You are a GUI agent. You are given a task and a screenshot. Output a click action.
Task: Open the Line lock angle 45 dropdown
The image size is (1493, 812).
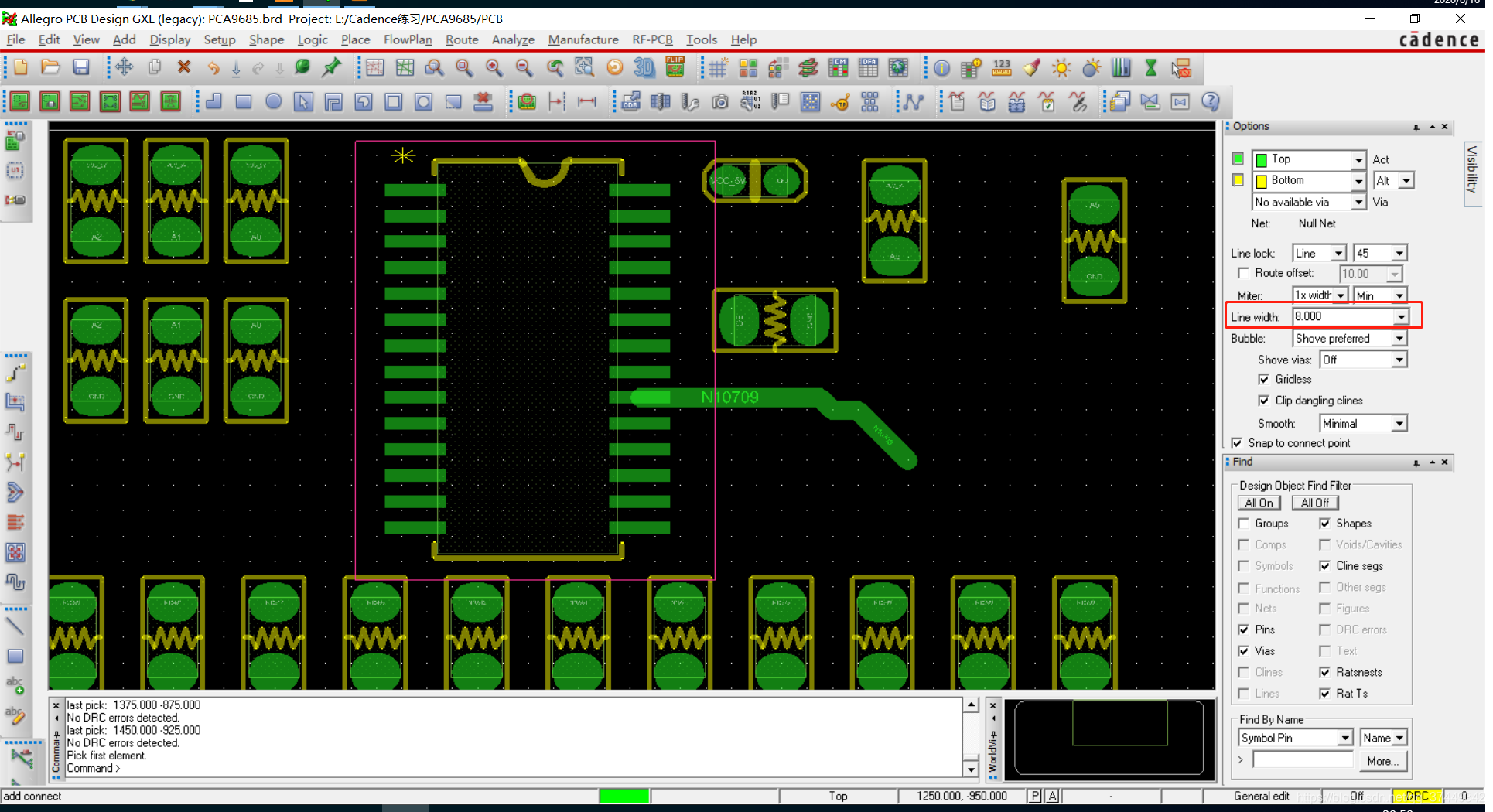(1399, 254)
